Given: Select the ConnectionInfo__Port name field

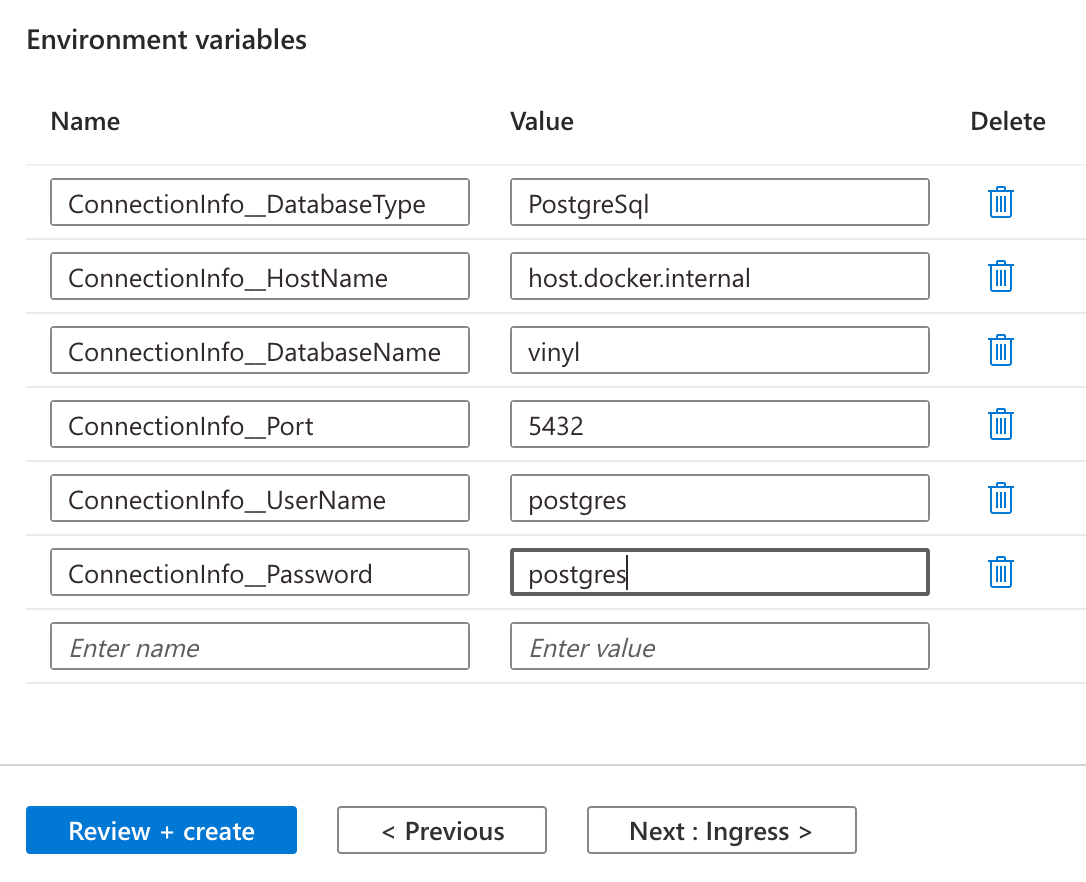Looking at the screenshot, I should 259,424.
